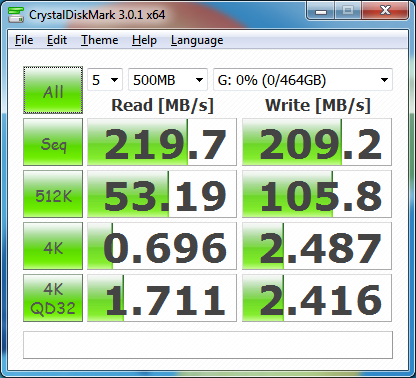Click the empty comment field at bottom
The height and width of the screenshot is (378, 416).
click(x=208, y=345)
